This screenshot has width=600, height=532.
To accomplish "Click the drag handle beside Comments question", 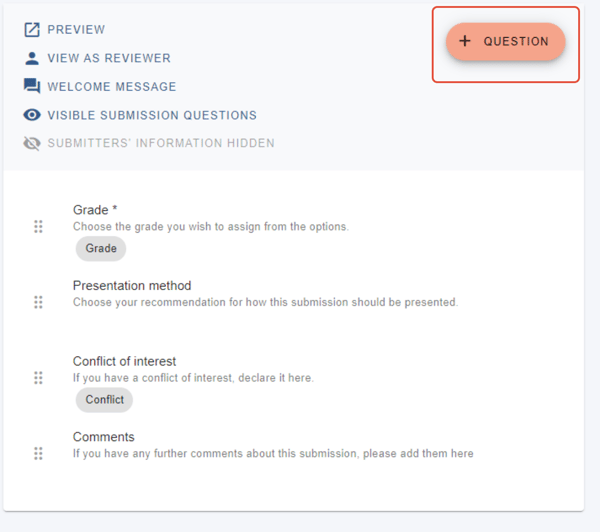I will pos(38,454).
